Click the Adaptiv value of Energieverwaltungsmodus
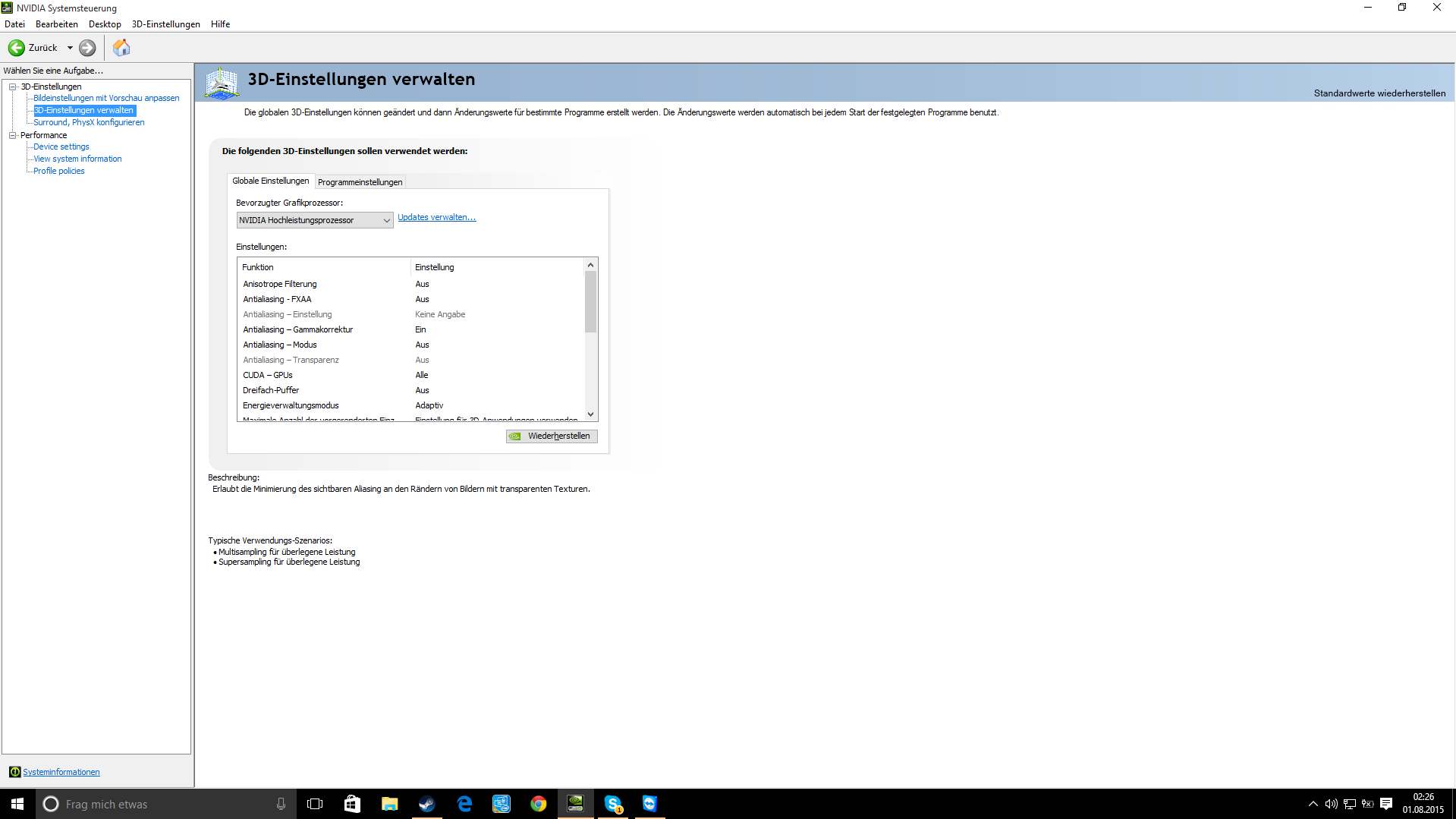The image size is (1456, 819). pos(429,405)
